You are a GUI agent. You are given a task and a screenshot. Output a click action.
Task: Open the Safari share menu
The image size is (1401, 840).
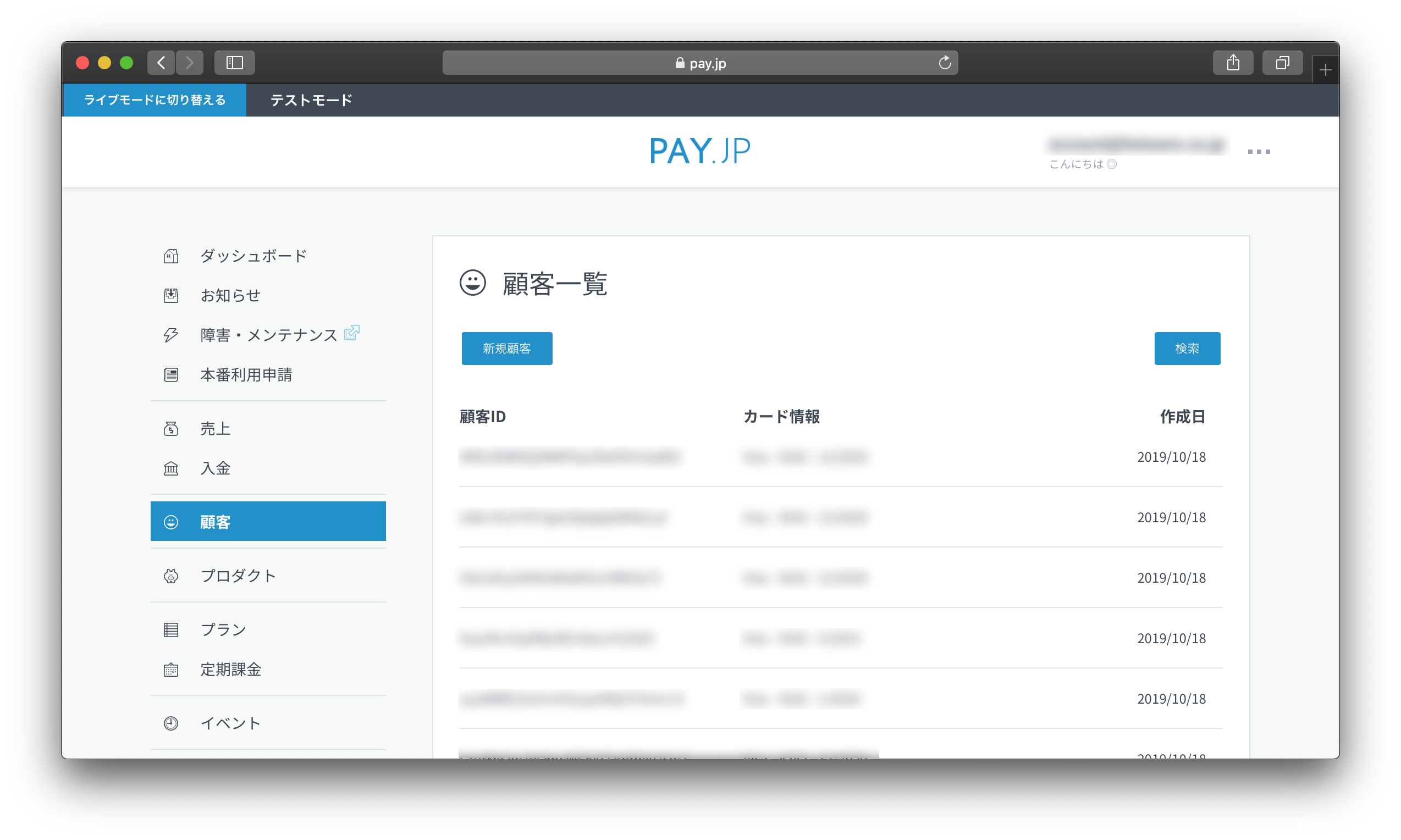coord(1233,62)
